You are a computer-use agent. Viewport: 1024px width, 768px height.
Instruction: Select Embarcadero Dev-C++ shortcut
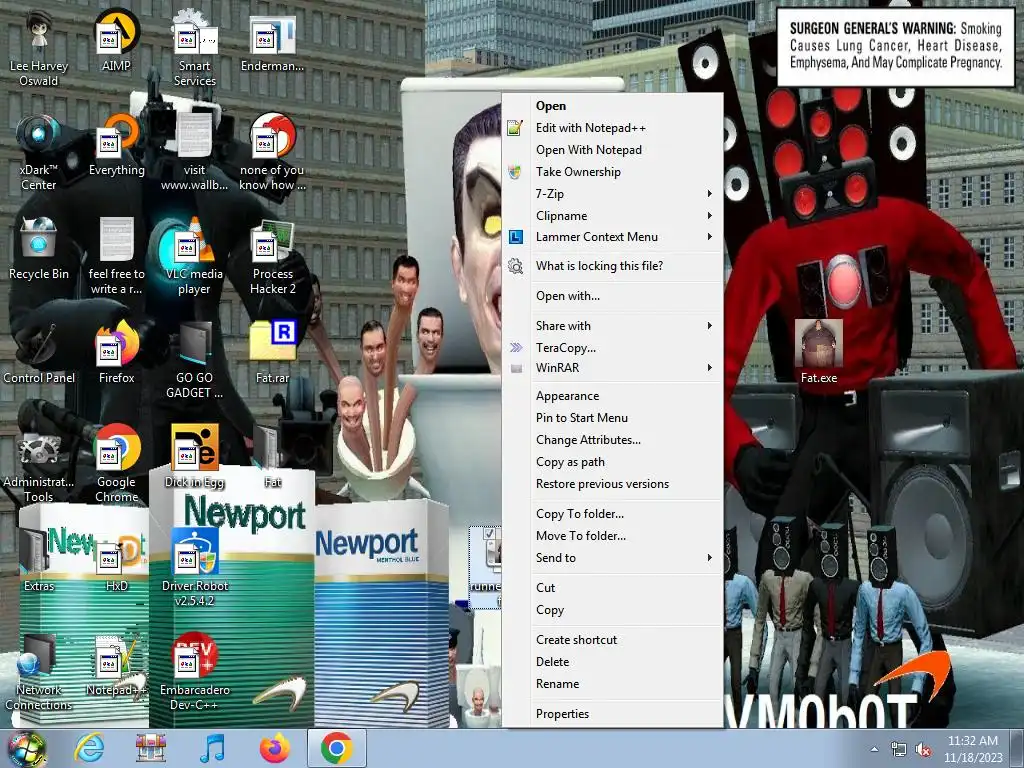tap(194, 673)
